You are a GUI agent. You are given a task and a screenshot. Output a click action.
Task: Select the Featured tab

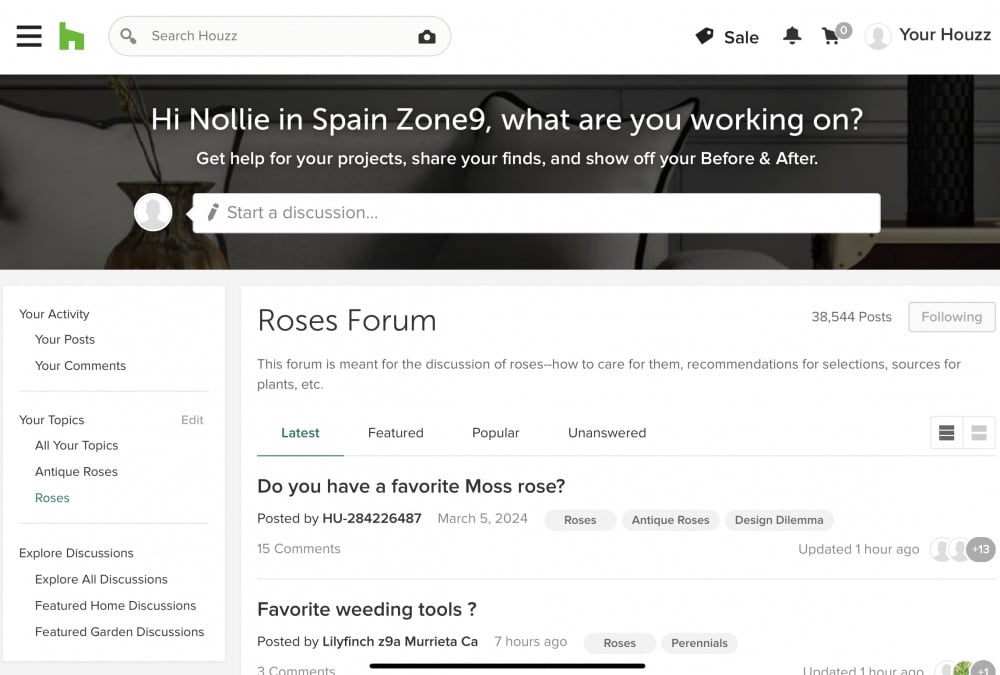[395, 433]
